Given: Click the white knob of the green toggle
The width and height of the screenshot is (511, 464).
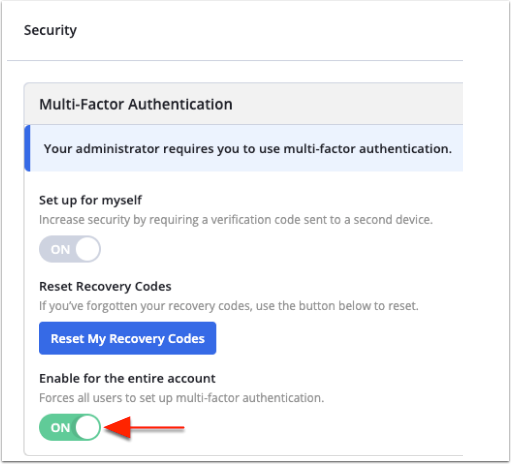Looking at the screenshot, I should pyautogui.click(x=87, y=427).
